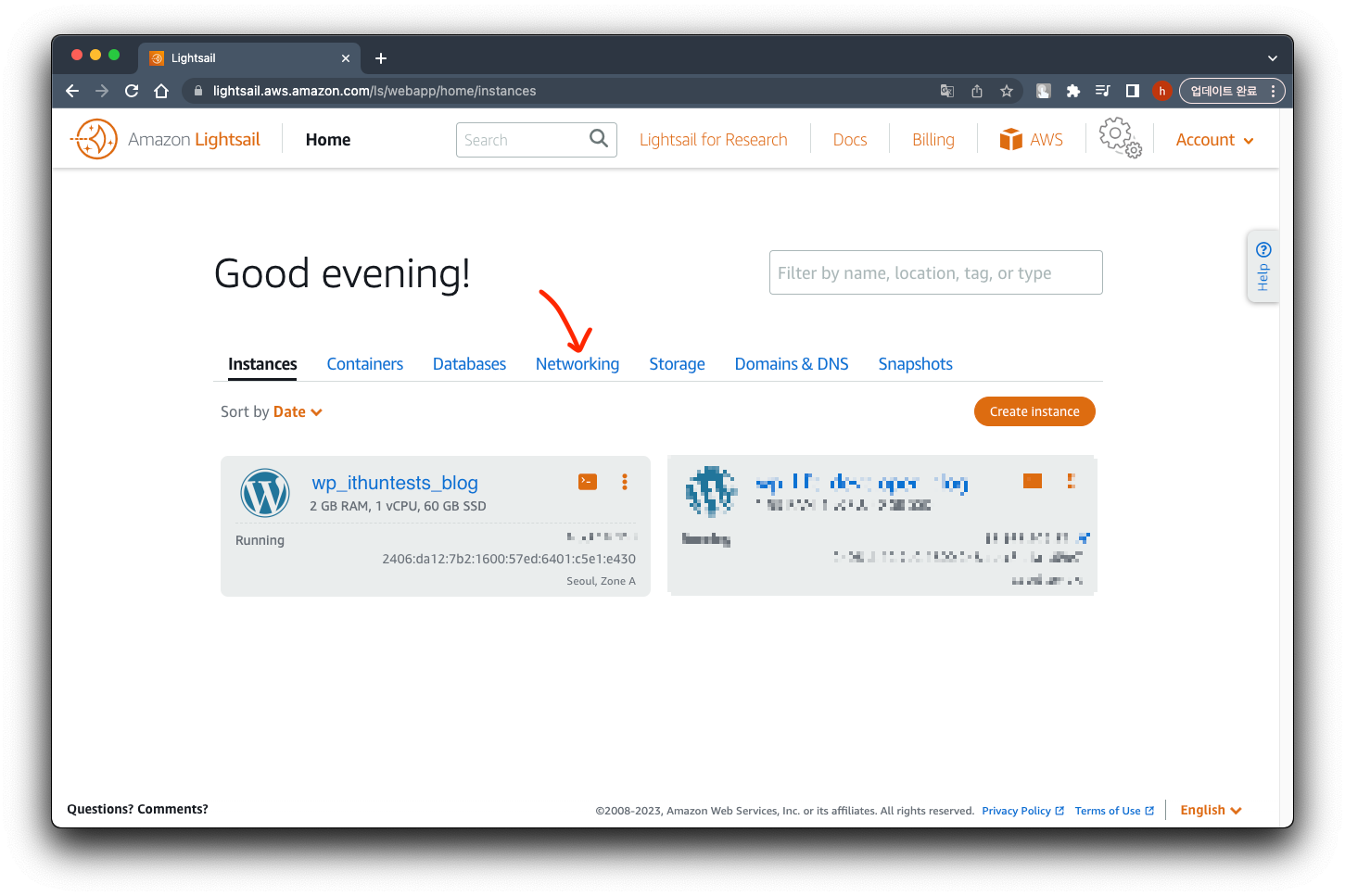
Task: Reload the page with the refresh icon
Action: (132, 91)
